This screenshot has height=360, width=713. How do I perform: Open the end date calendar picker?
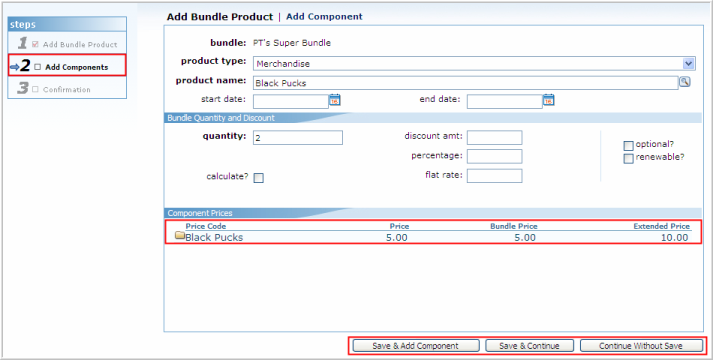[x=548, y=100]
